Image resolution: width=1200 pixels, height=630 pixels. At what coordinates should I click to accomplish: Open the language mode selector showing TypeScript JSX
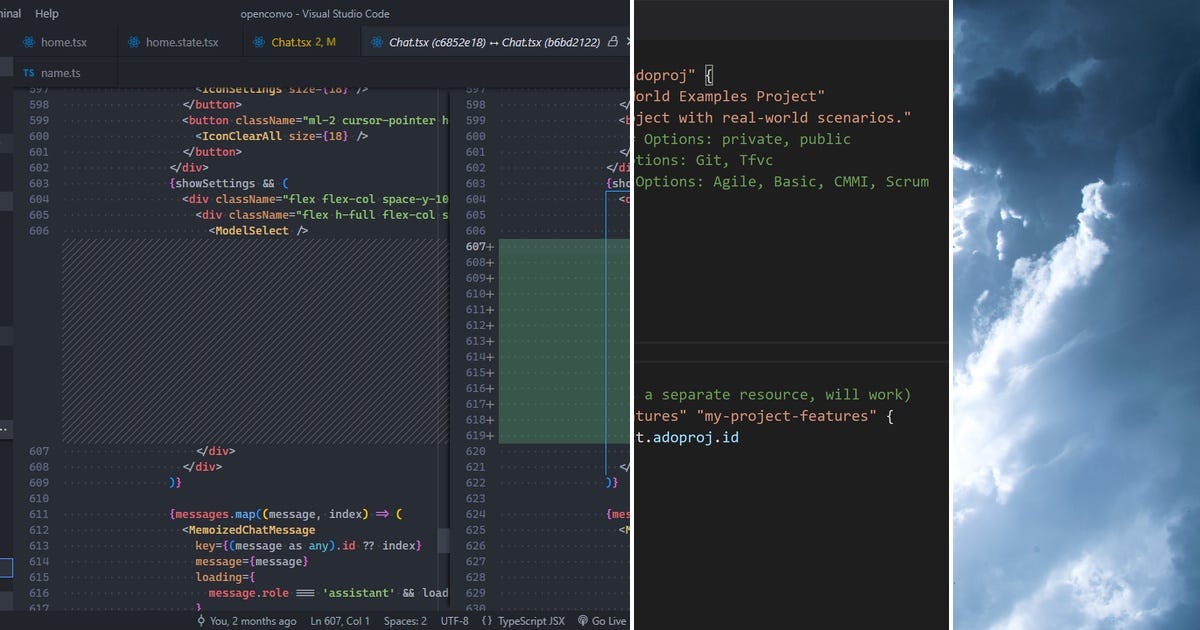click(531, 621)
